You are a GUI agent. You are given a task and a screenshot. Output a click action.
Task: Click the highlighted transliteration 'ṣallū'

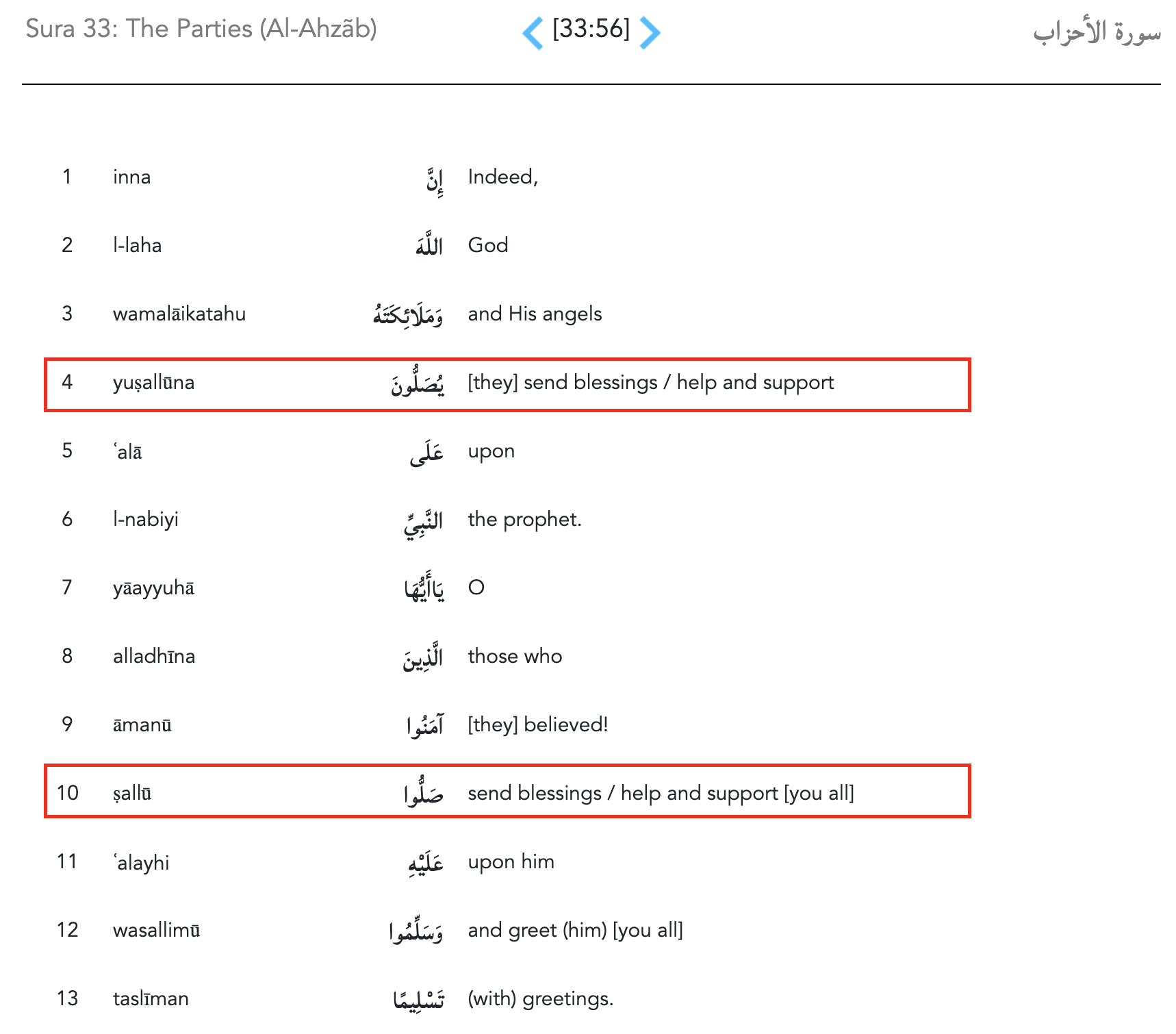point(132,794)
